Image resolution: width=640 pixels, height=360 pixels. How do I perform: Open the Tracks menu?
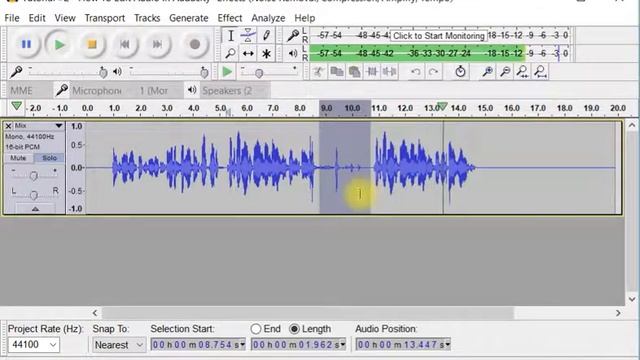pyautogui.click(x=147, y=18)
